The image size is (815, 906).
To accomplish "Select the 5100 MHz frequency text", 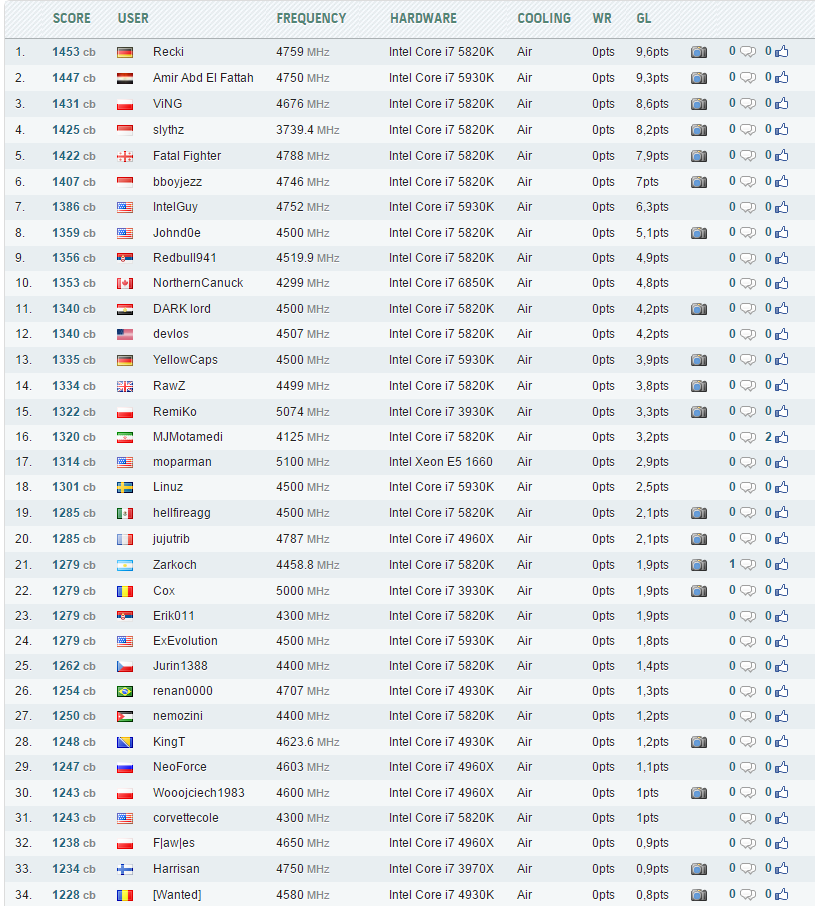I will tap(302, 462).
